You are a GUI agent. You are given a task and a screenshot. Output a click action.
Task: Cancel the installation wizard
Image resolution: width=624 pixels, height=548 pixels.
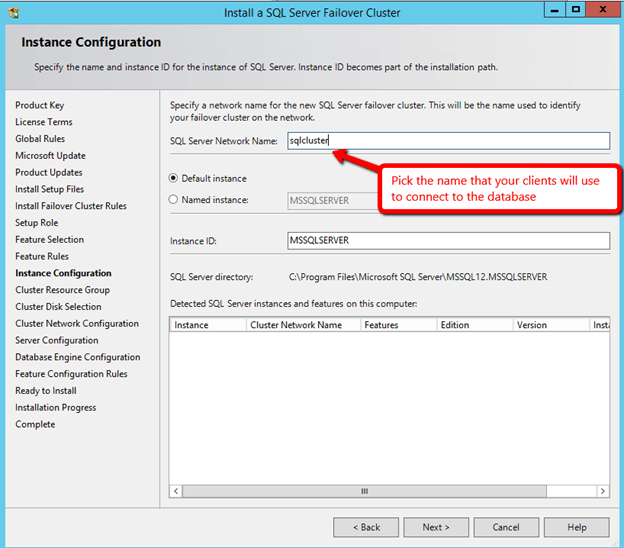point(506,527)
